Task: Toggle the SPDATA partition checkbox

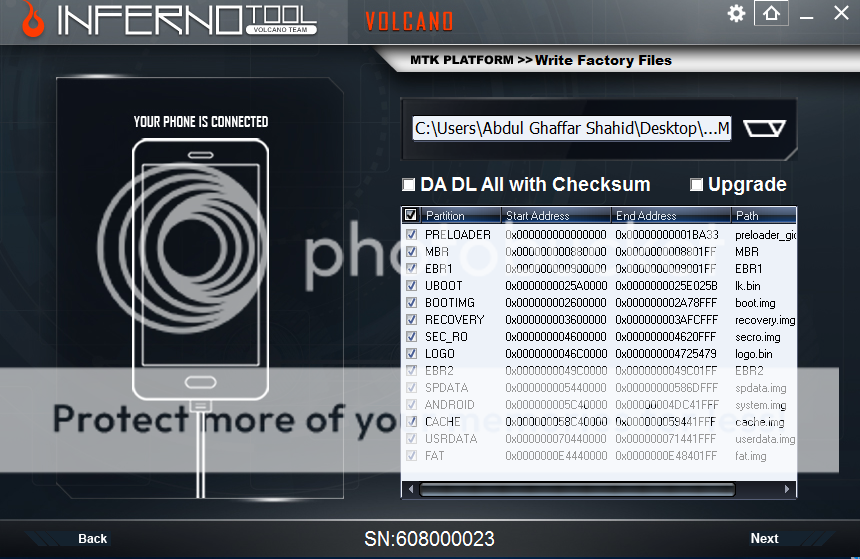Action: [411, 387]
